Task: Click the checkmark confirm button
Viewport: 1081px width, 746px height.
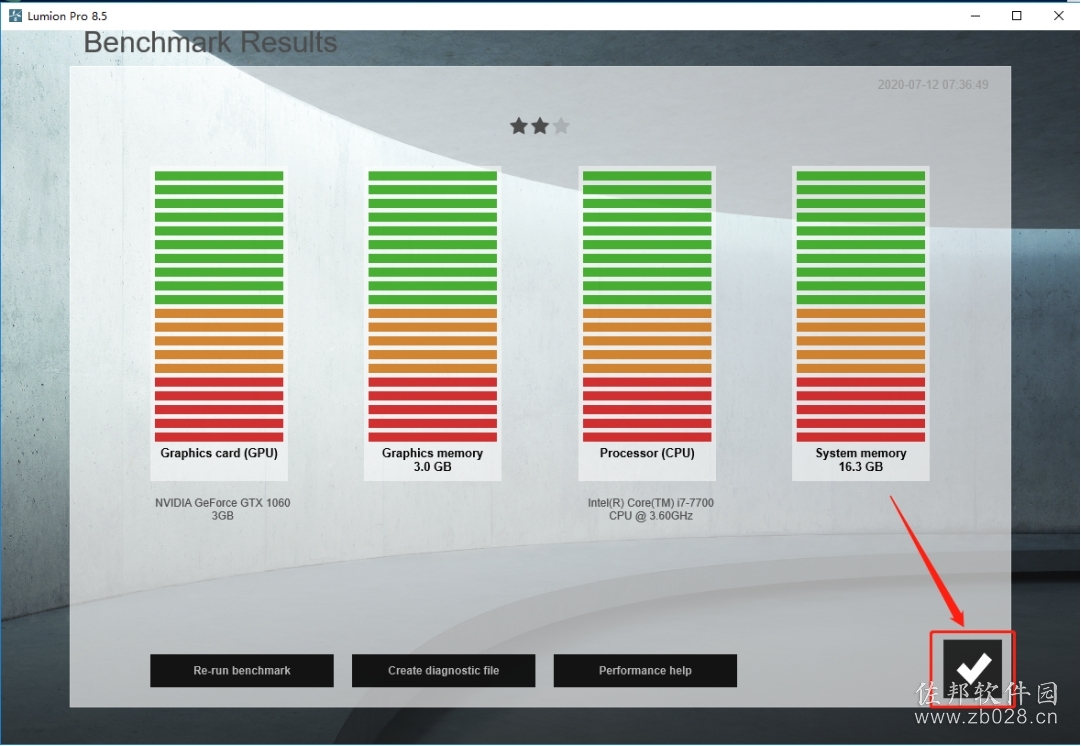Action: [x=972, y=669]
